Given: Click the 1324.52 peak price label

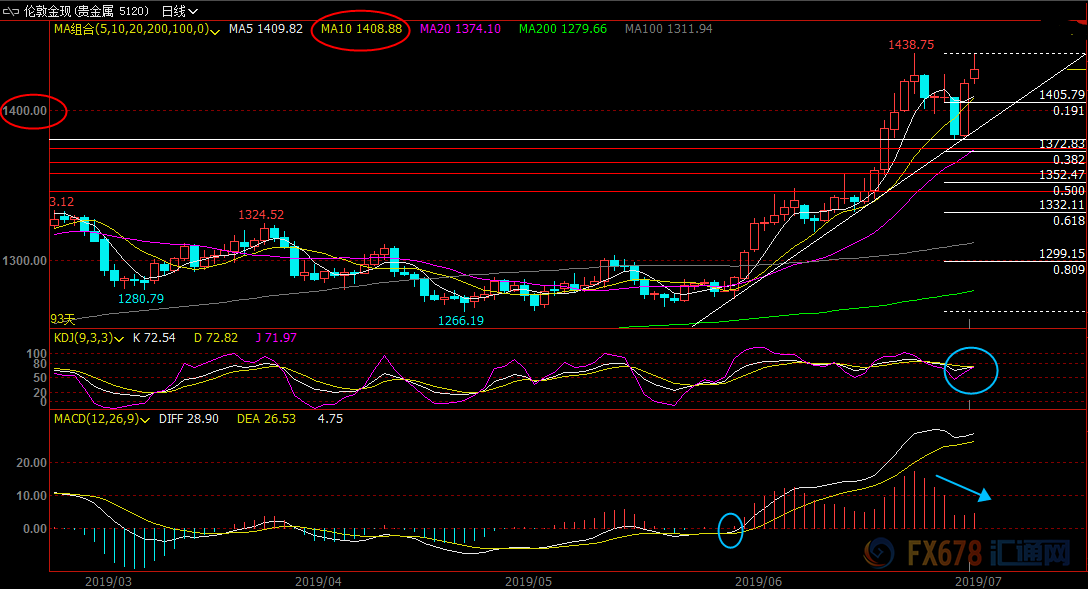Looking at the screenshot, I should tap(261, 215).
